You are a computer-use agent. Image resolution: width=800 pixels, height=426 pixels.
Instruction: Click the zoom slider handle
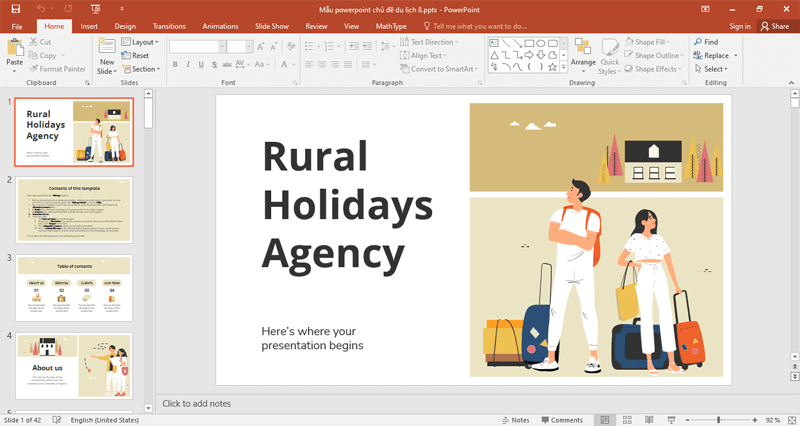[718, 420]
